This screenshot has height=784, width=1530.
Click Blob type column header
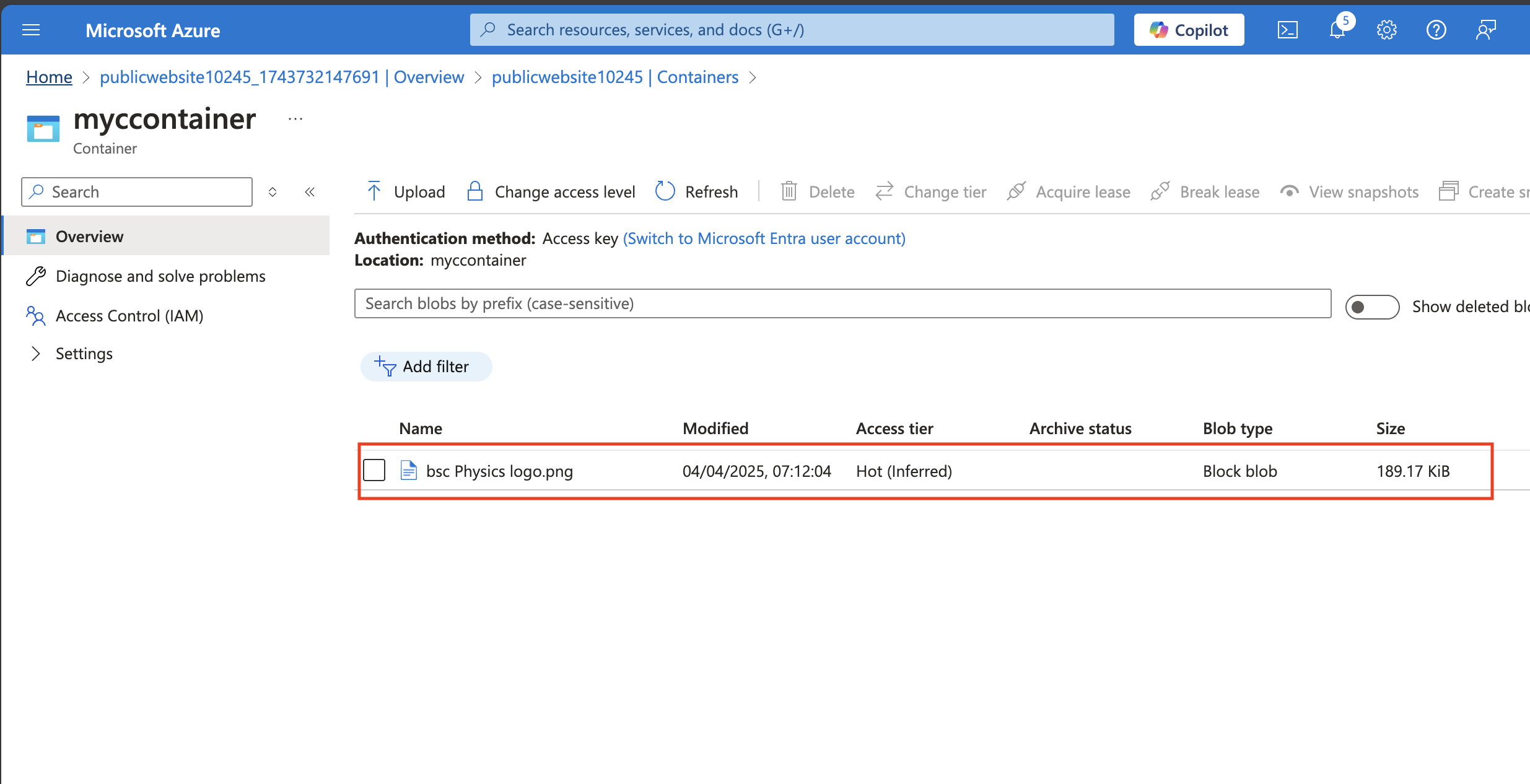1238,429
